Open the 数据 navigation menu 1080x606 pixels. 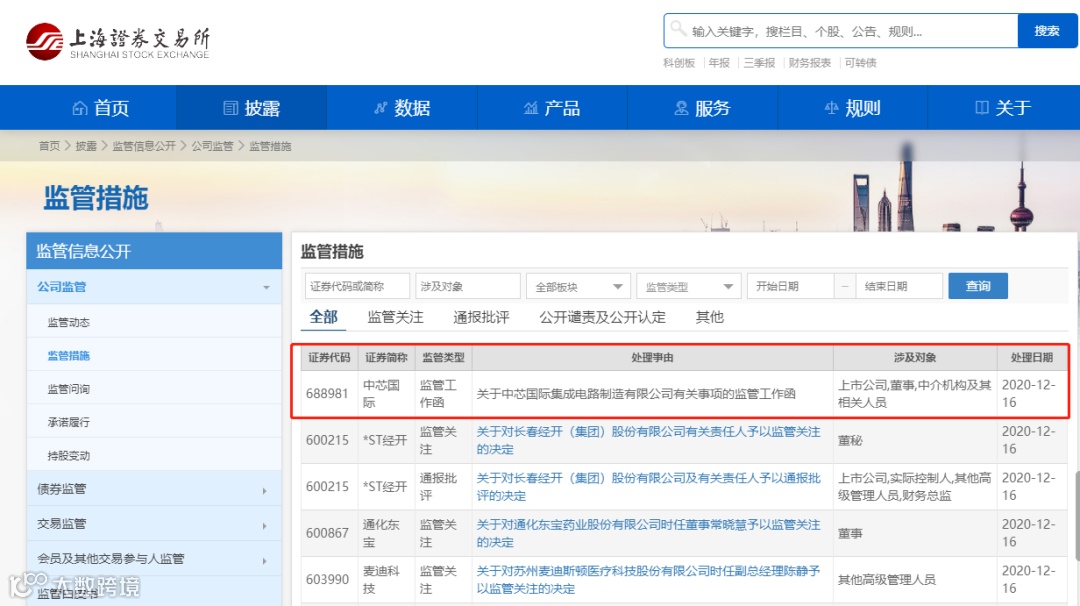tap(402, 108)
